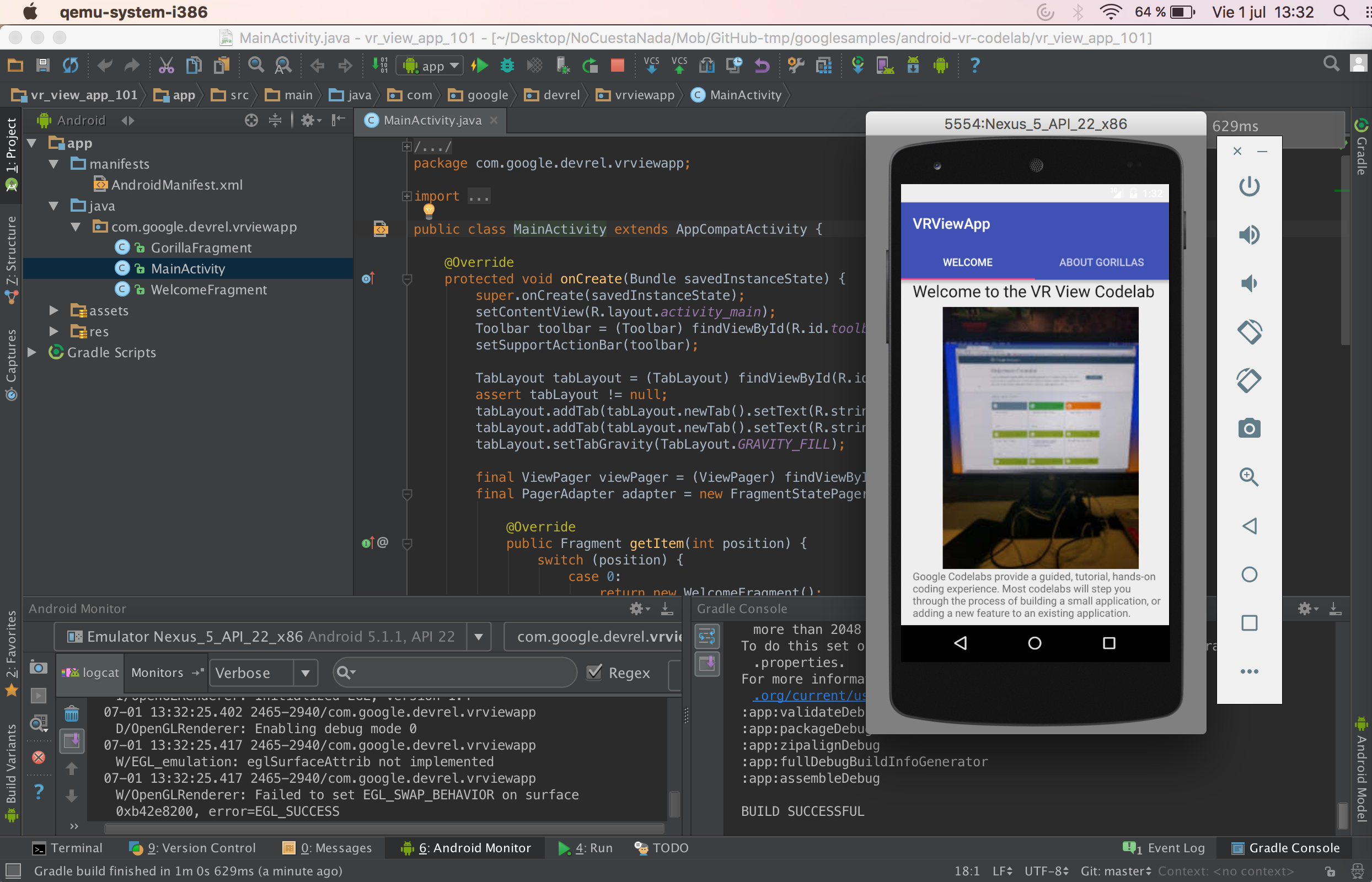Click the Find magnifier icon in toolbar
Image resolution: width=1372 pixels, height=882 pixels.
coord(256,65)
